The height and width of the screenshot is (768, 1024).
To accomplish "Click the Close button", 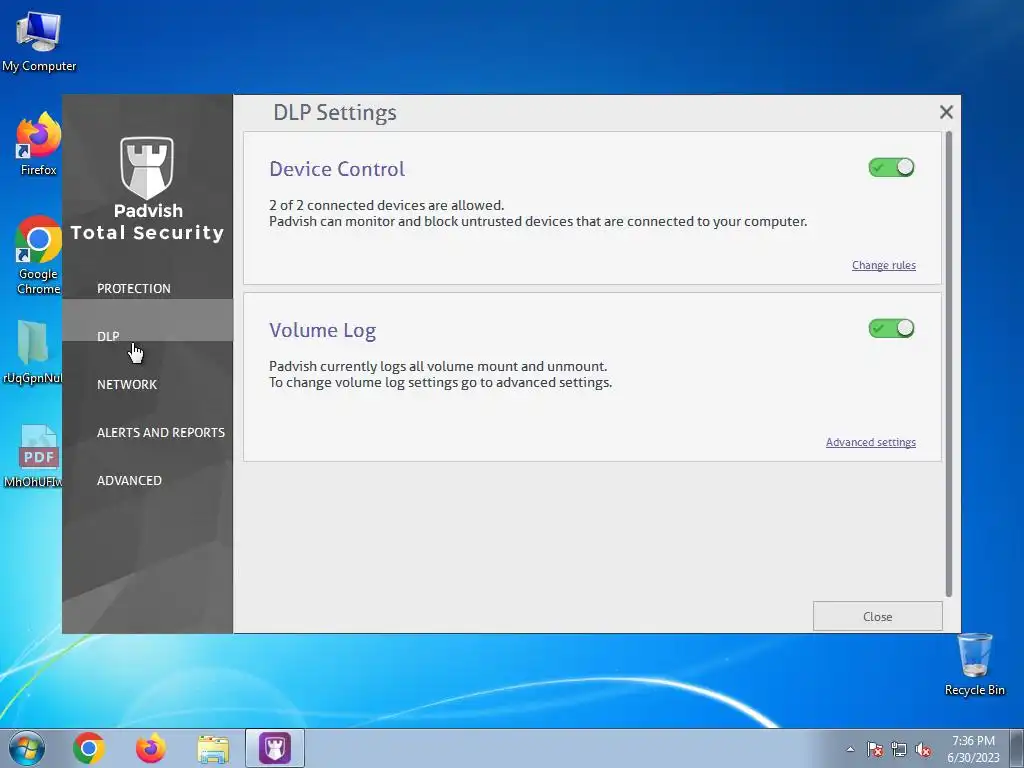I will click(x=877, y=616).
